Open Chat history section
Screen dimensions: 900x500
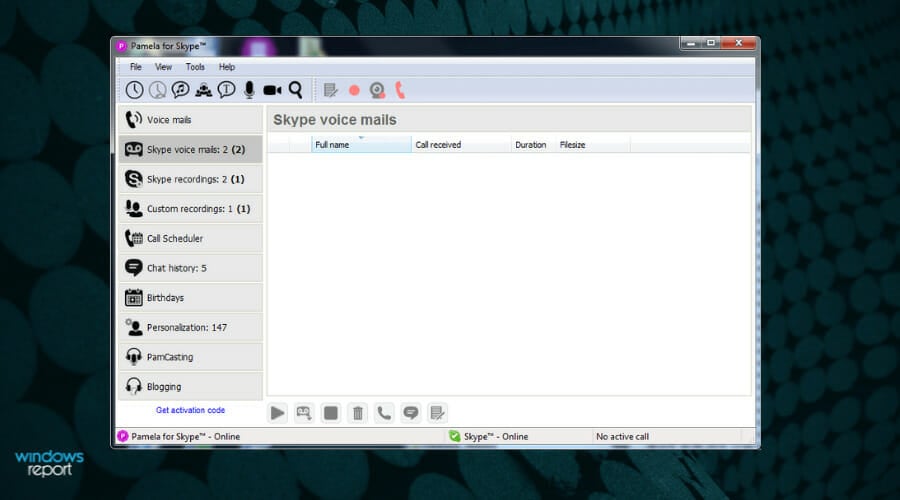tap(191, 268)
